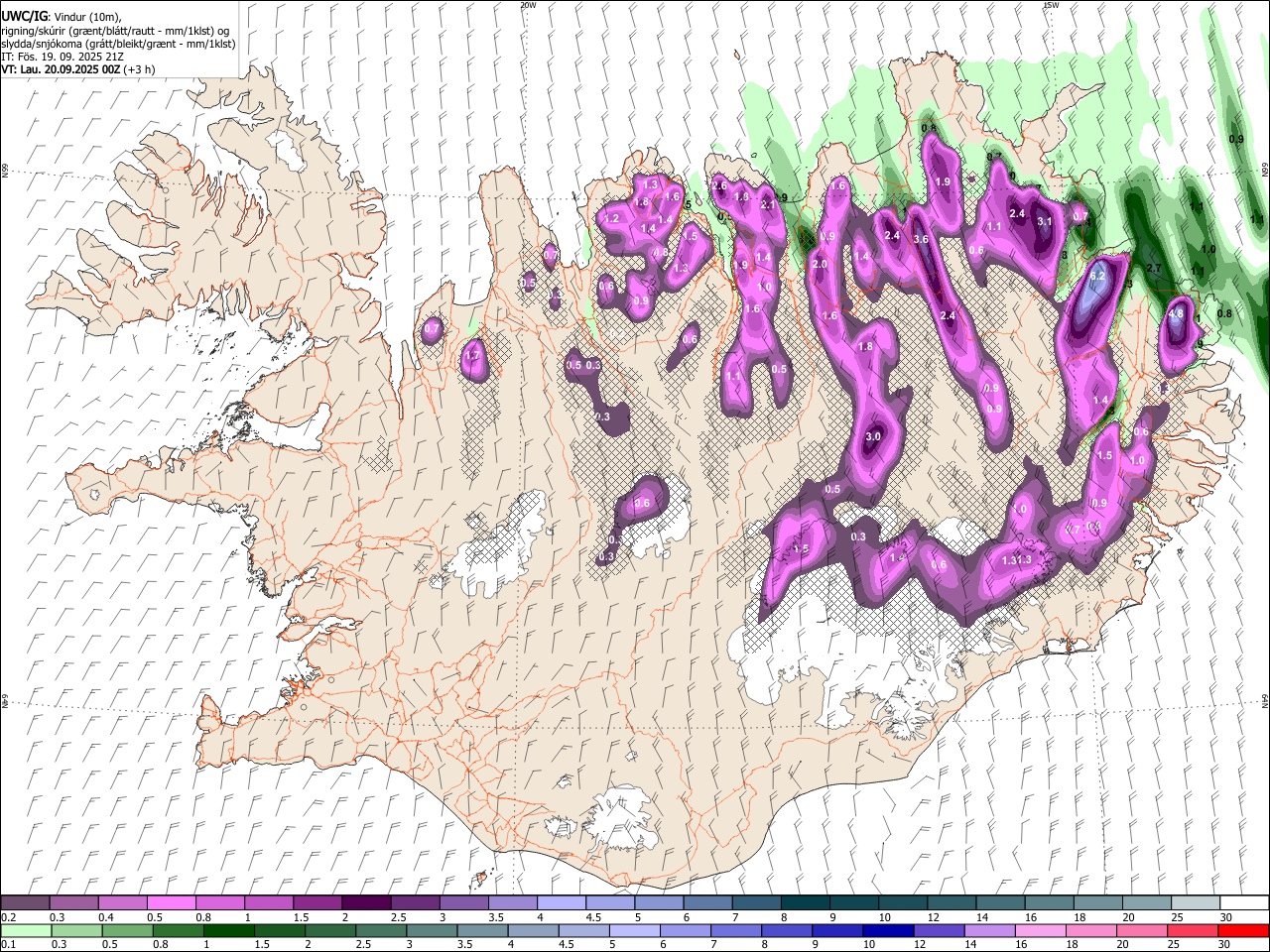Image resolution: width=1270 pixels, height=952 pixels.
Task: Select the dark mauve 0.2–0.3 snow legend swatch
Action: pyautogui.click(x=25, y=902)
